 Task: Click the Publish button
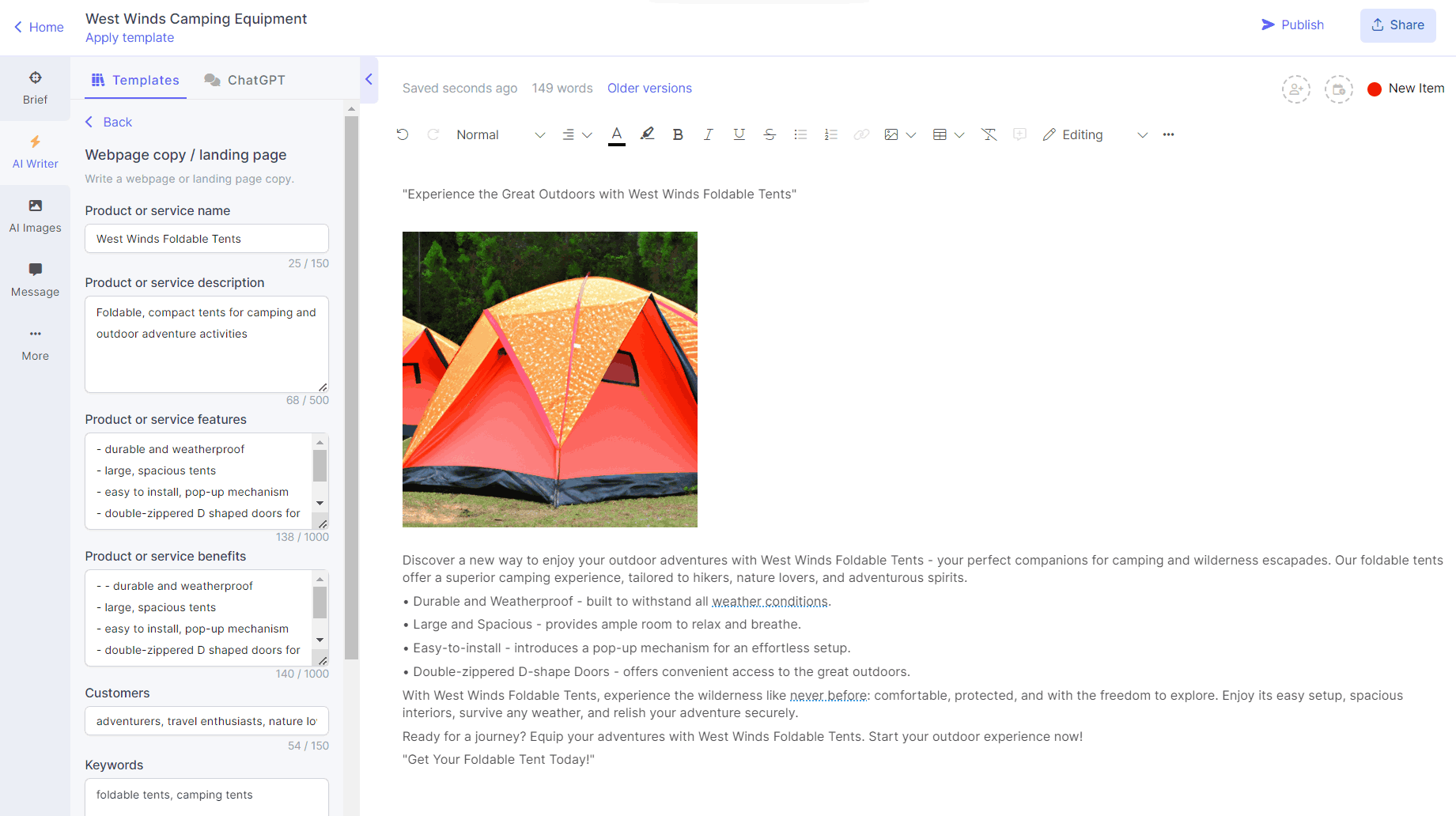[1292, 25]
